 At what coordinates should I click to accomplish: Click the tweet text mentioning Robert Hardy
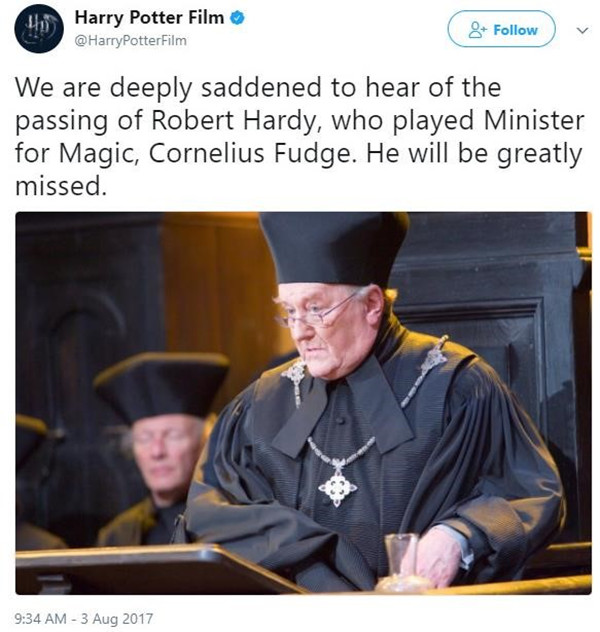[299, 136]
